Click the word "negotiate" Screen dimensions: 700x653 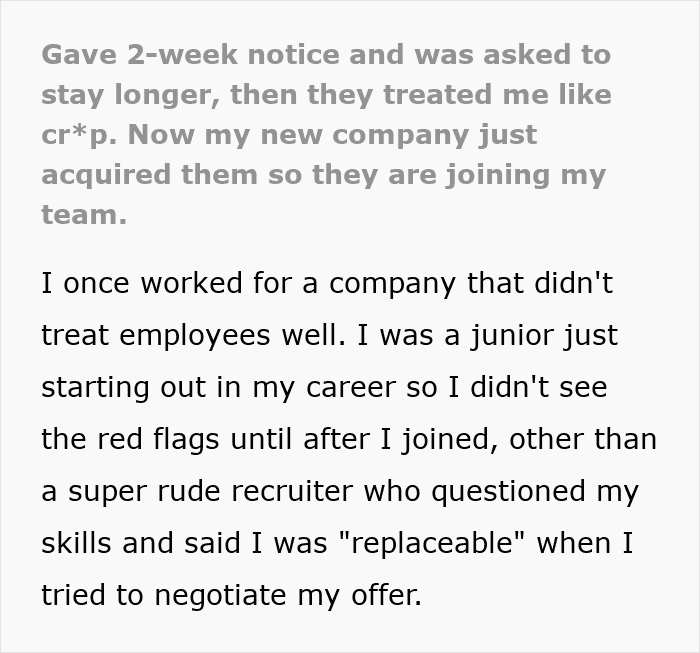click(203, 595)
